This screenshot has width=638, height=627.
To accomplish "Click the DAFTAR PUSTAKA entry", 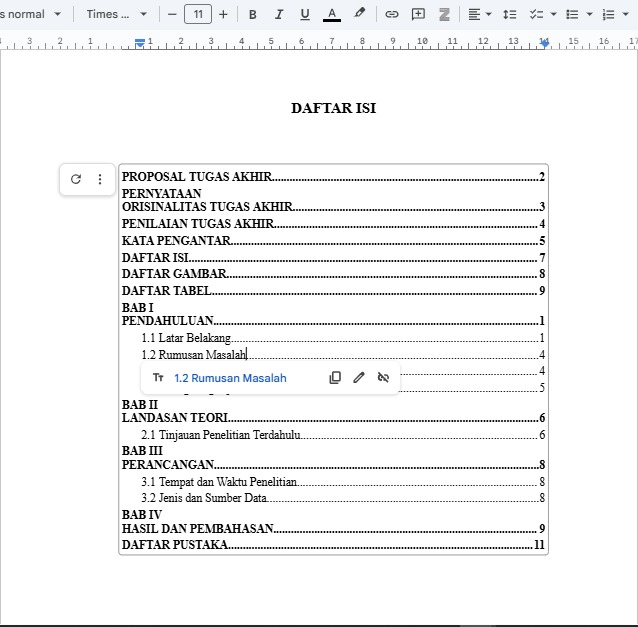I will pyautogui.click(x=333, y=545).
